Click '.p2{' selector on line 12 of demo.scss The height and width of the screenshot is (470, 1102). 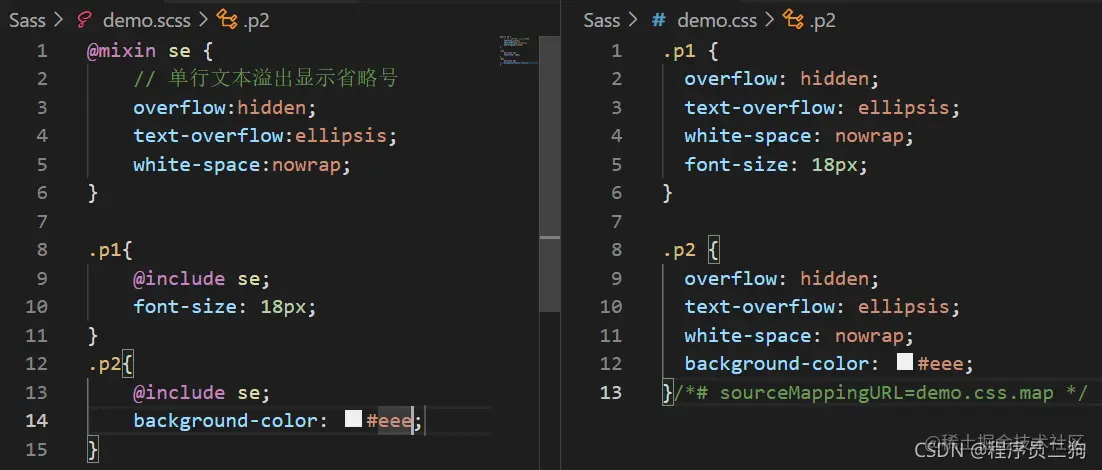[110, 363]
